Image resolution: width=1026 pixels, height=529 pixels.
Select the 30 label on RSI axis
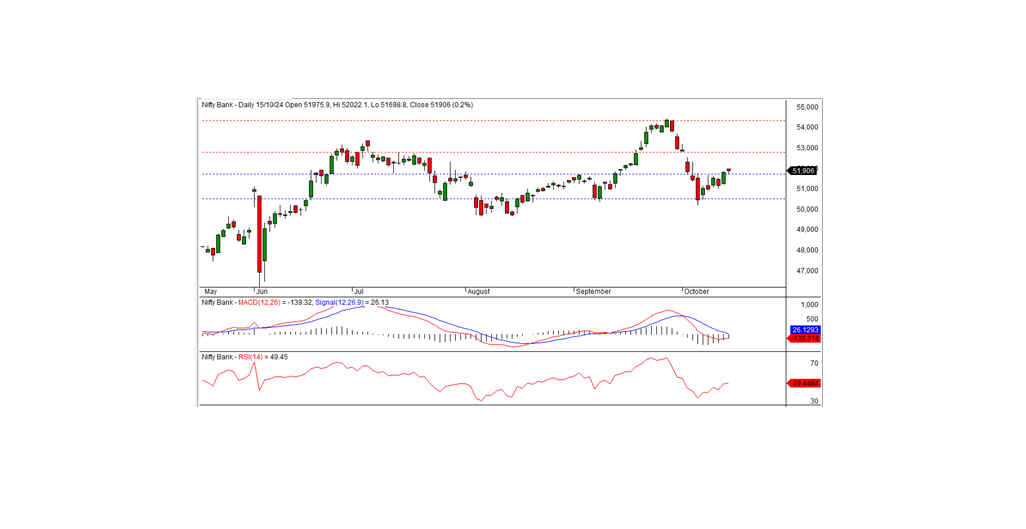point(814,401)
